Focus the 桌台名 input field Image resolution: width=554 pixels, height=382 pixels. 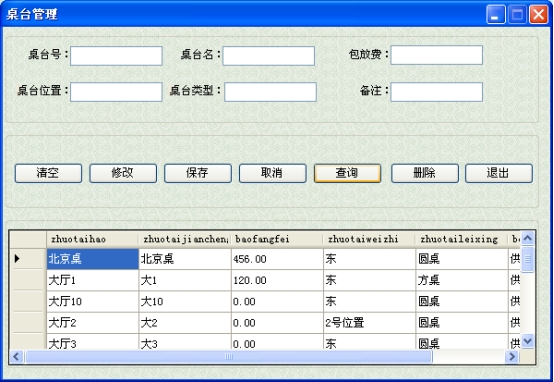269,56
